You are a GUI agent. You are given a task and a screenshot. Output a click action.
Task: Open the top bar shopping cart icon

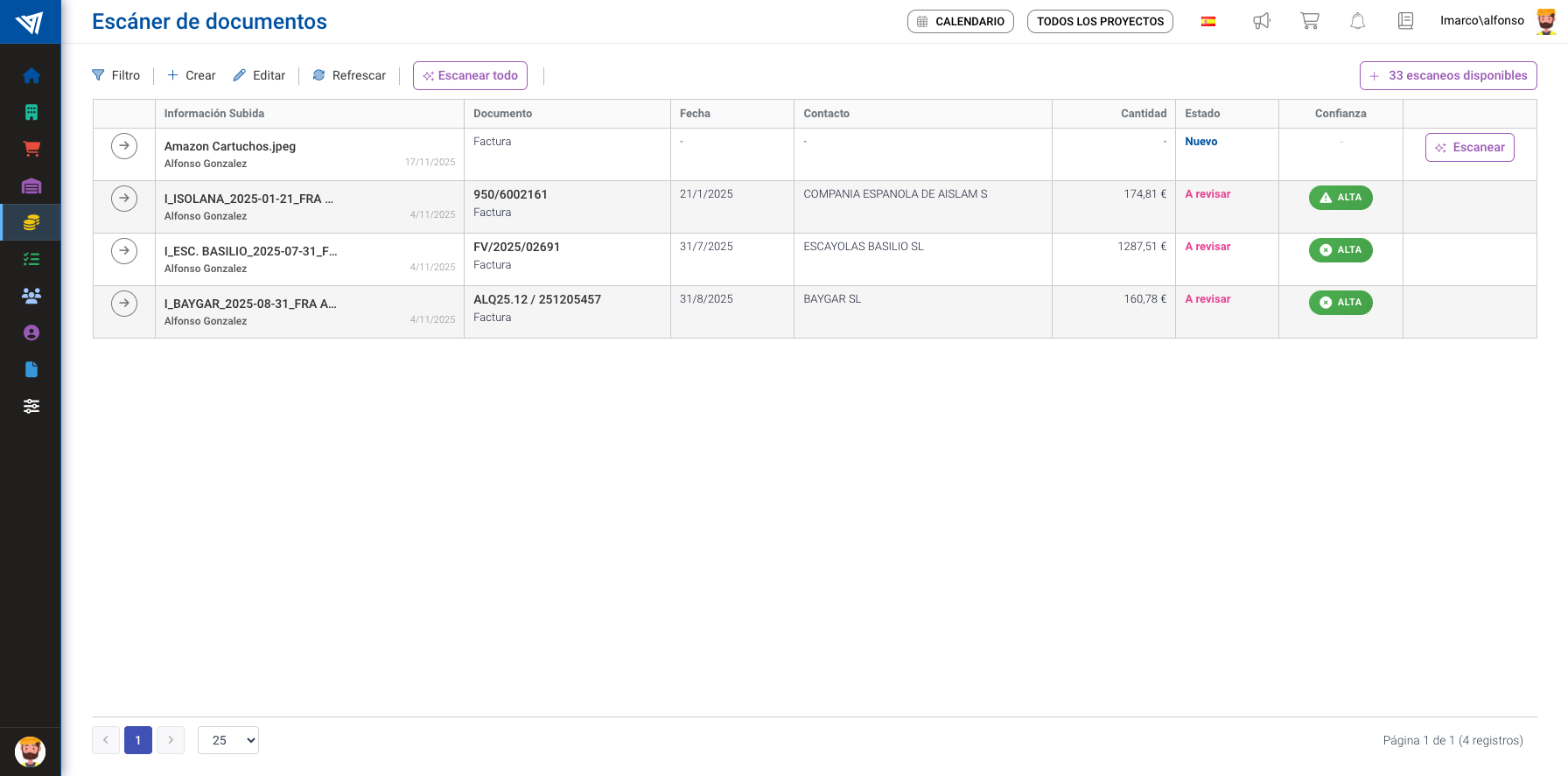click(x=1309, y=21)
